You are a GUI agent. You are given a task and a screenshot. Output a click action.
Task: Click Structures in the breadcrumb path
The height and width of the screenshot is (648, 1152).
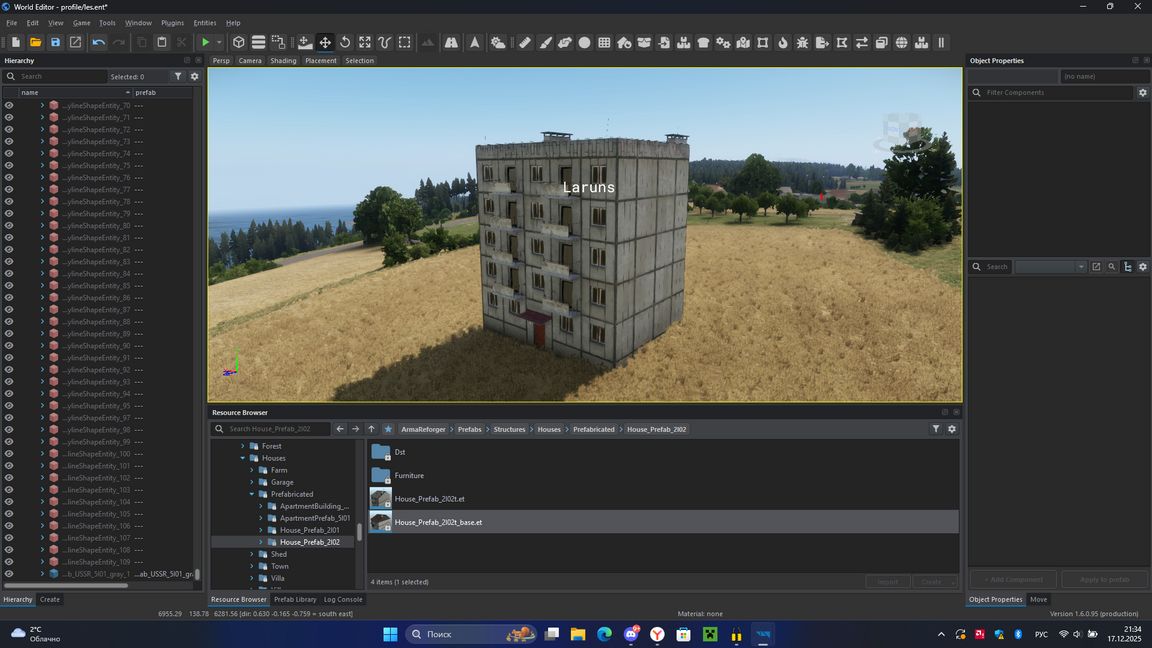(x=509, y=429)
